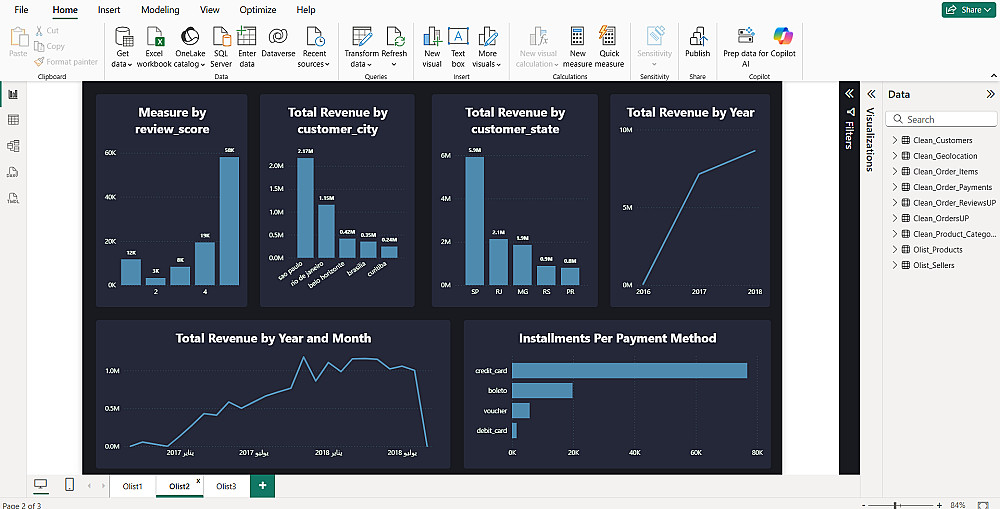Expand the Clean_Geolocation table

pyautogui.click(x=894, y=156)
